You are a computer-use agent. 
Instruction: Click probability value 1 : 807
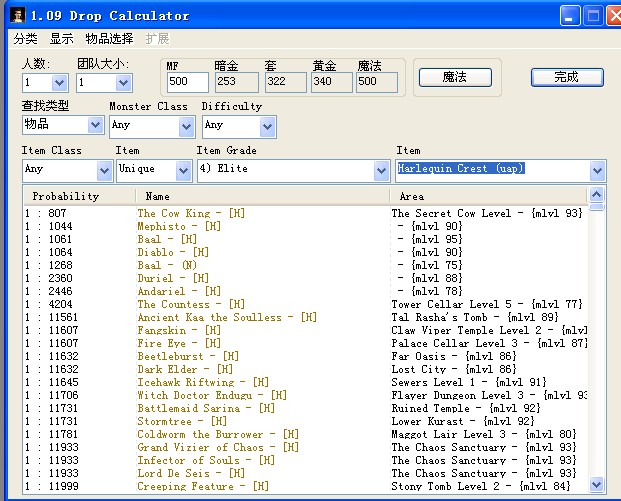click(x=46, y=213)
